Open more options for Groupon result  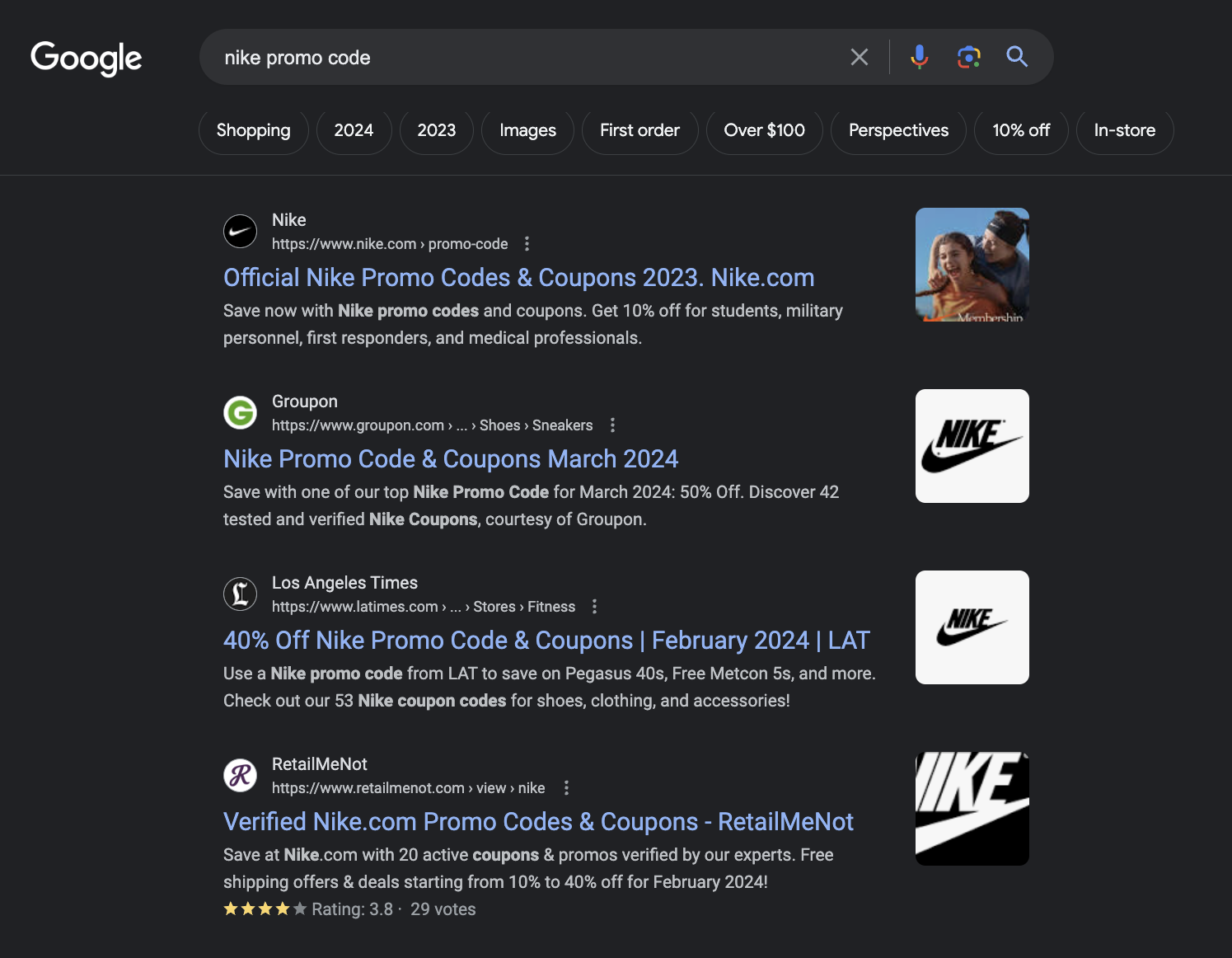[x=612, y=425]
